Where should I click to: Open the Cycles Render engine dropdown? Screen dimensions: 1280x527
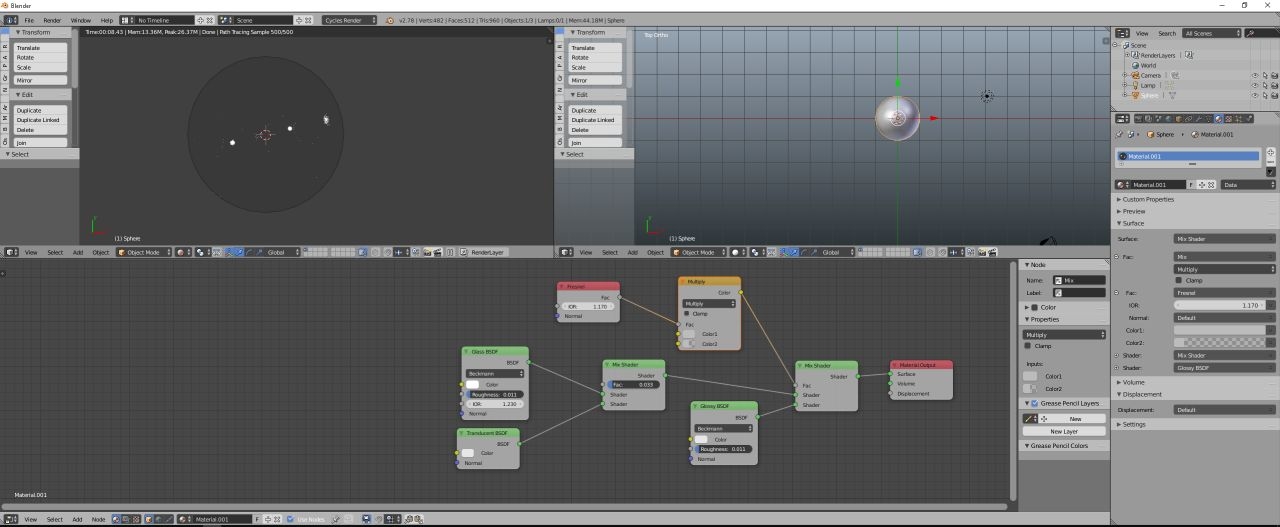coord(349,20)
